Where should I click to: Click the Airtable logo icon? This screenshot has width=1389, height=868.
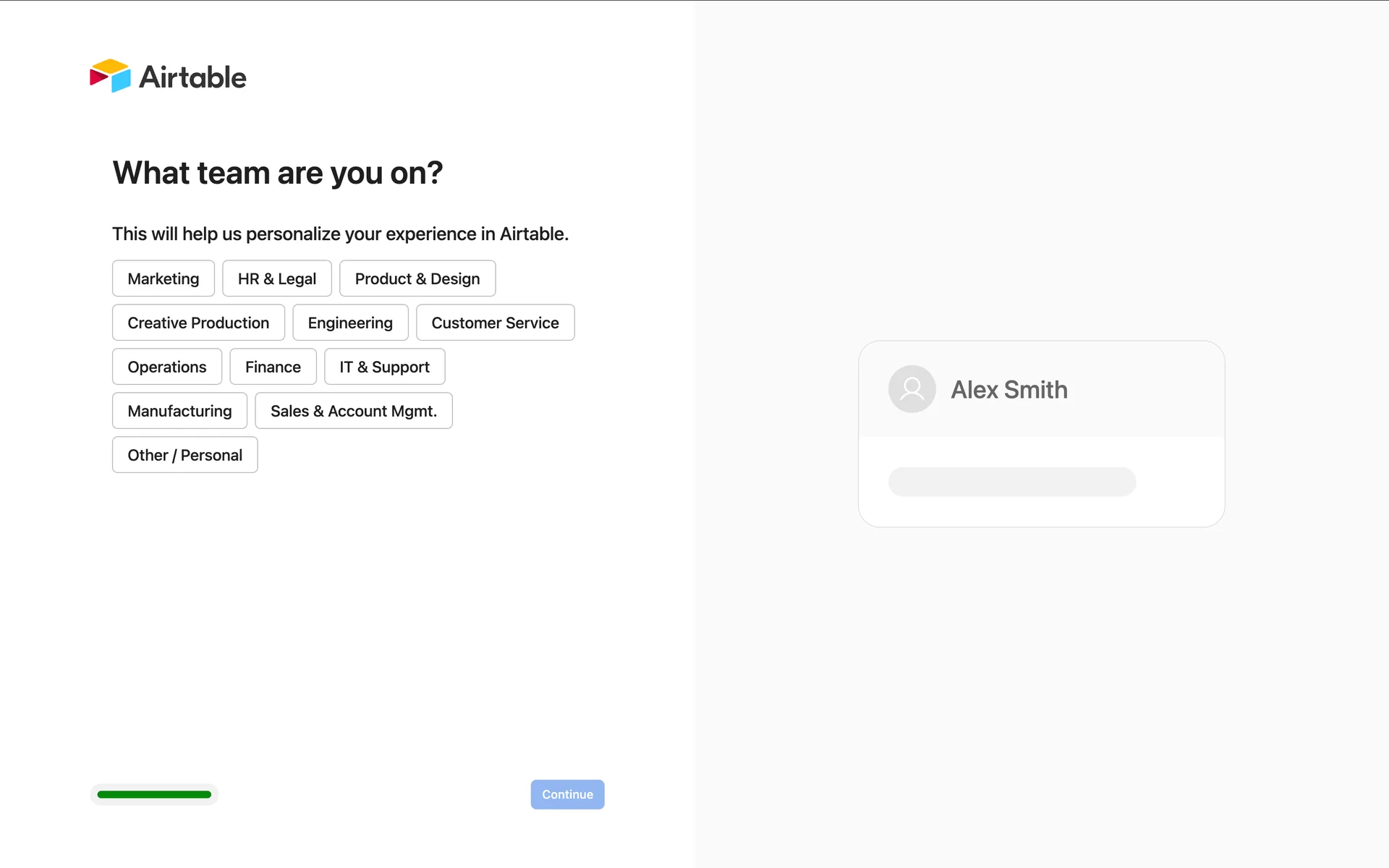pyautogui.click(x=110, y=76)
